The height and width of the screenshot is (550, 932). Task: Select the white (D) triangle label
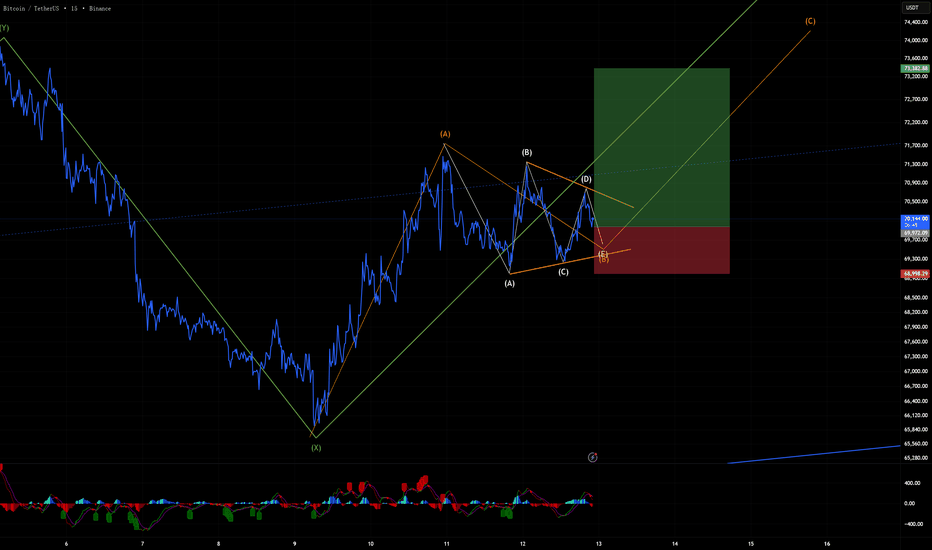point(586,179)
